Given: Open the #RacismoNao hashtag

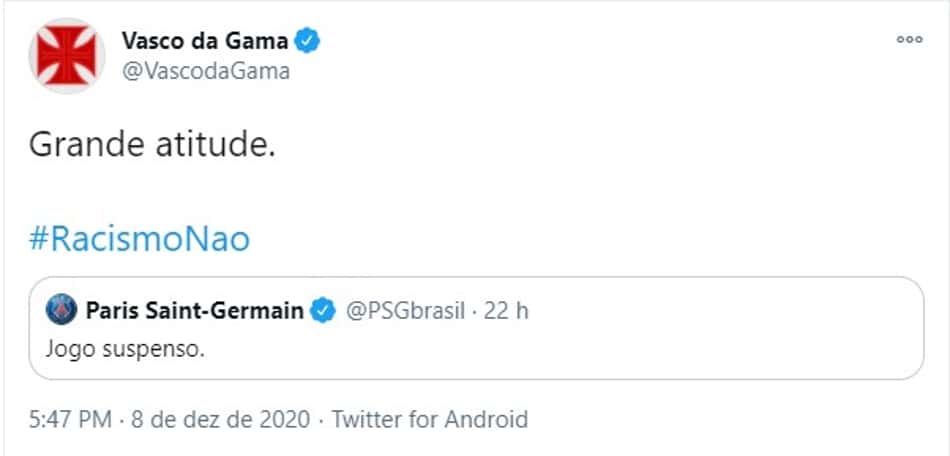Looking at the screenshot, I should click(139, 240).
